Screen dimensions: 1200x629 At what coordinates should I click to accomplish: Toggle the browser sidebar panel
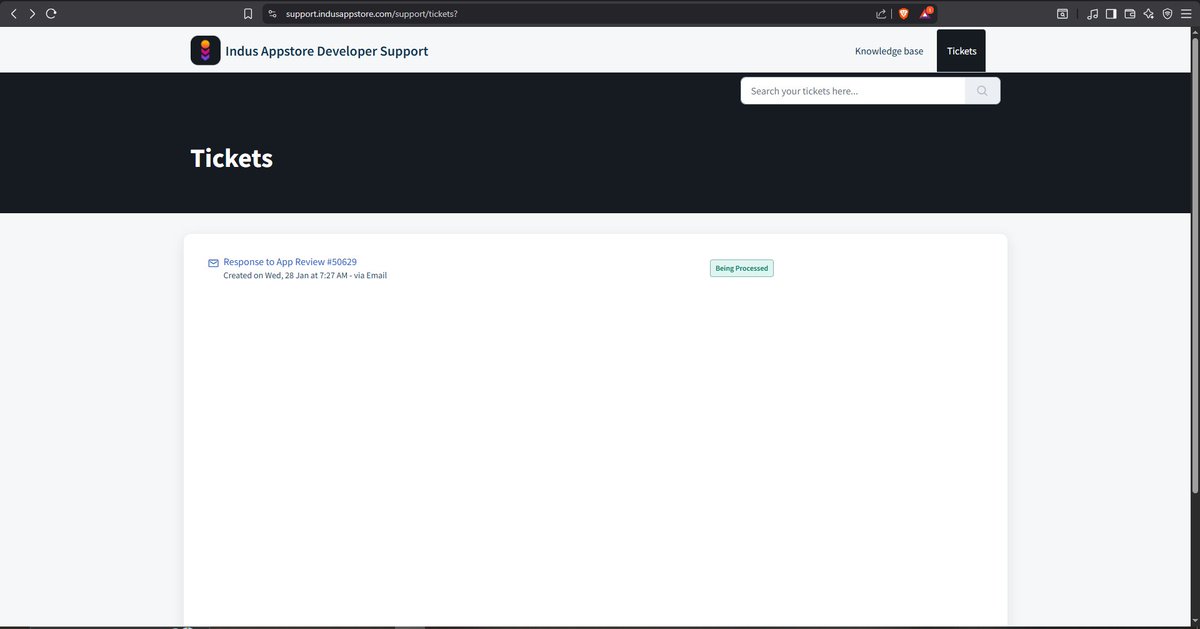point(1111,14)
